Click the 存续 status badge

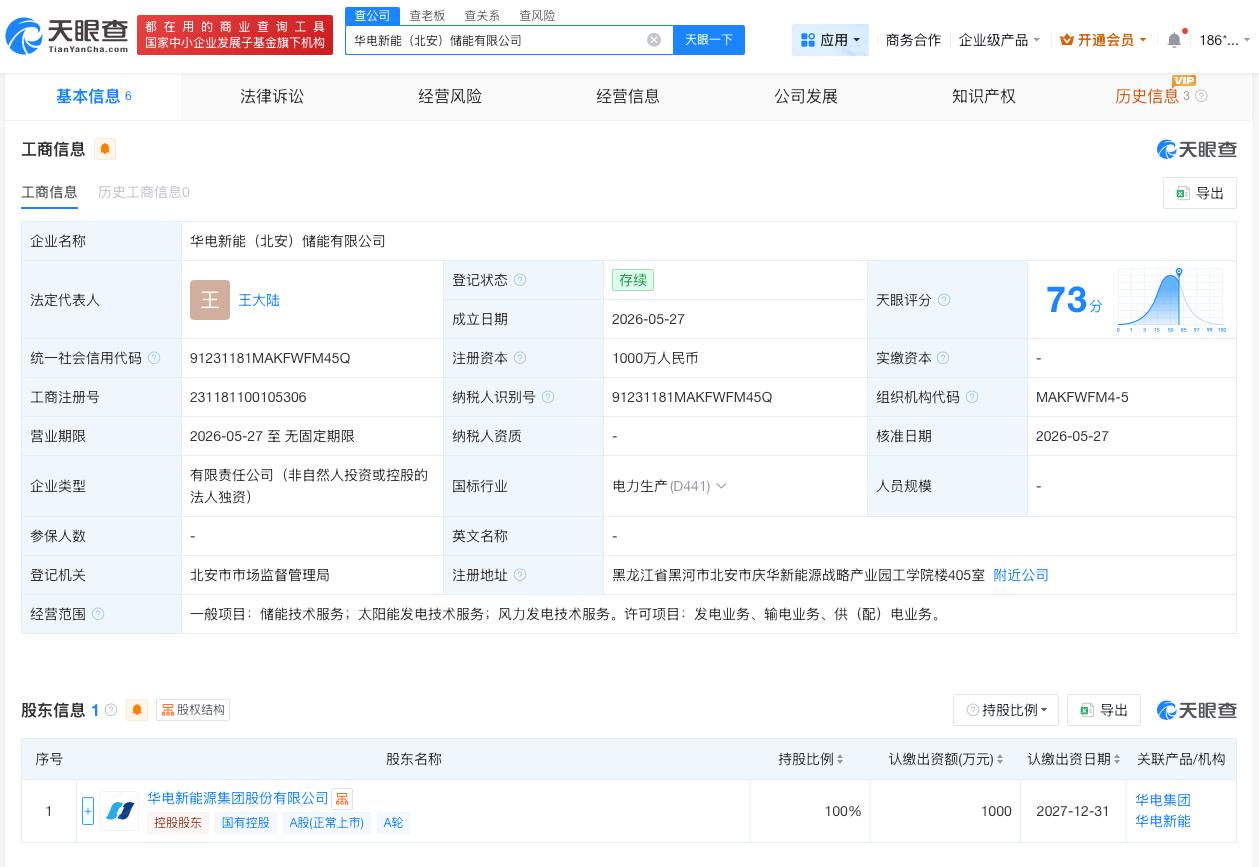[633, 280]
